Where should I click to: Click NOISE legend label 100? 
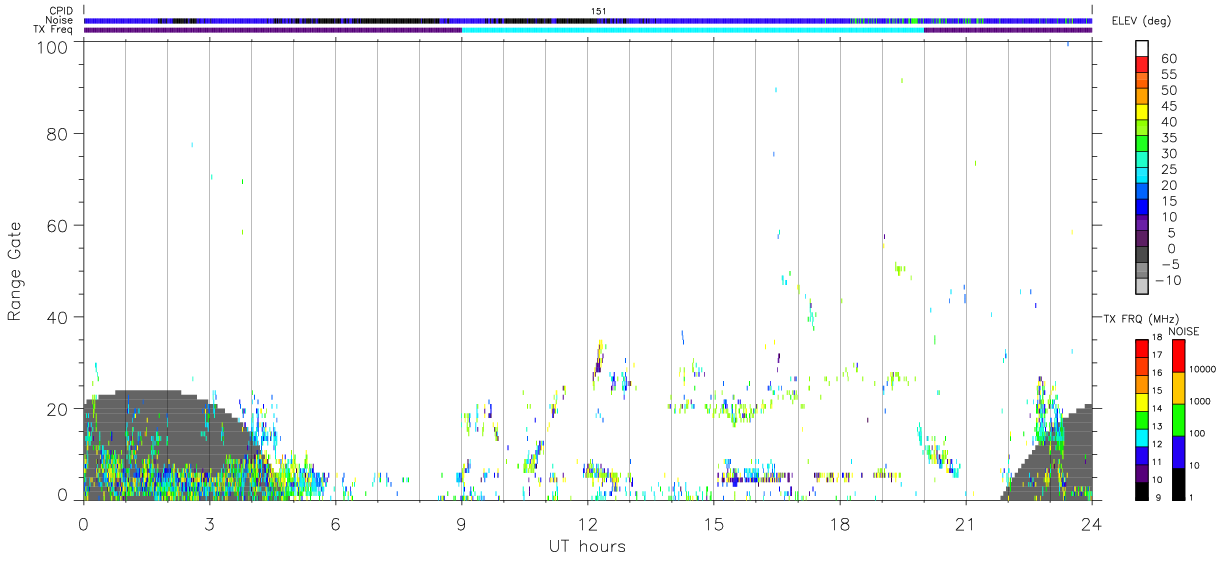(x=1198, y=433)
